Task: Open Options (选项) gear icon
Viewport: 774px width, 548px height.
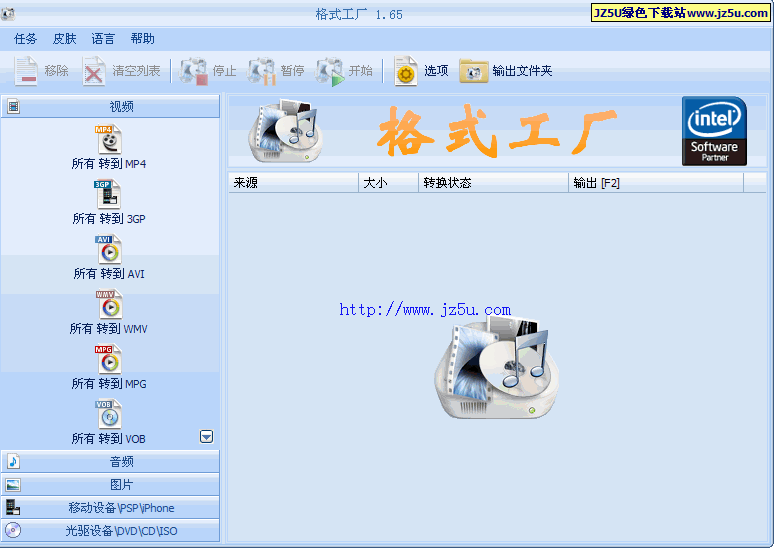Action: 406,71
